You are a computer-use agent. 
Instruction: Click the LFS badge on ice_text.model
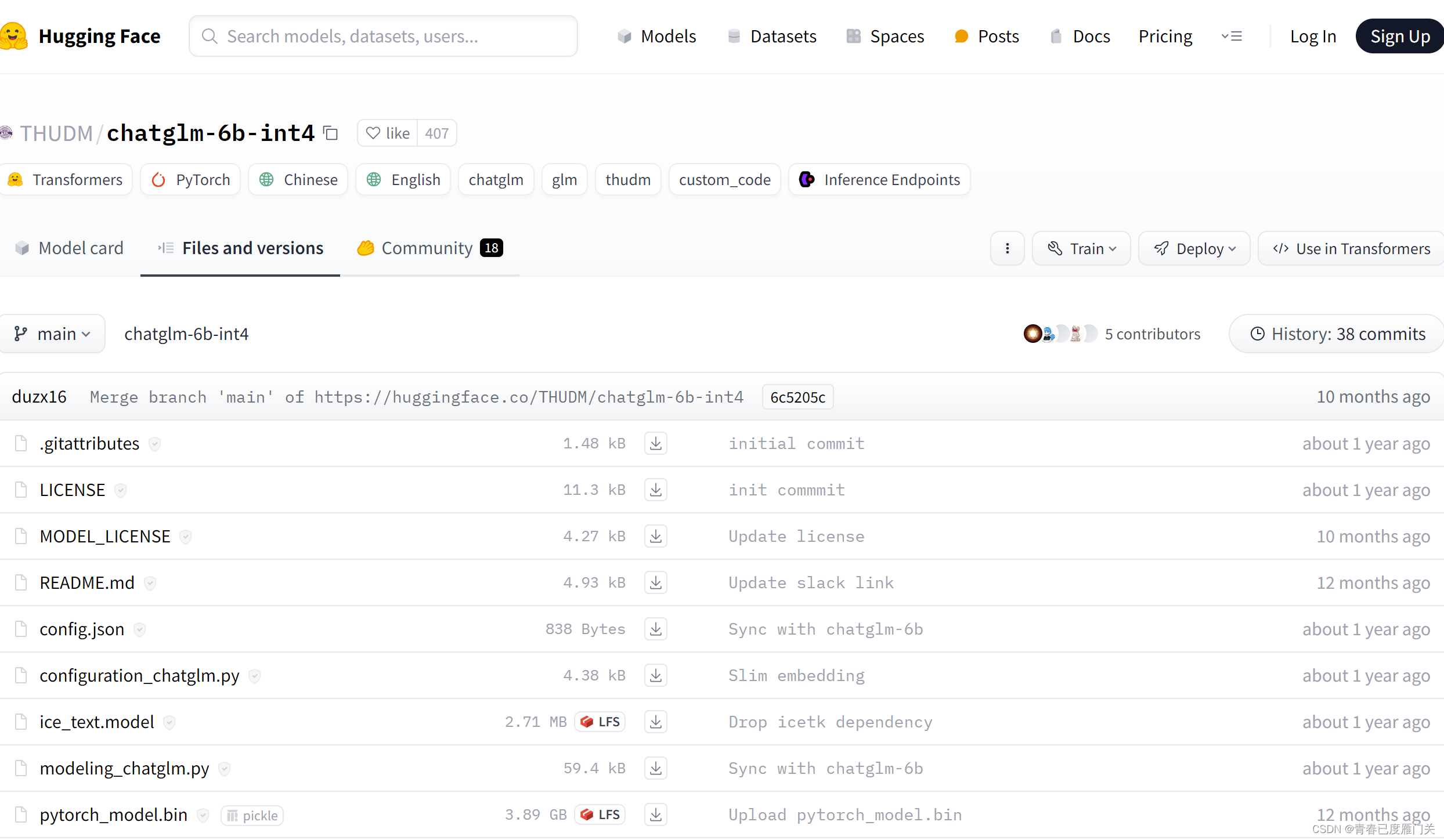coord(600,722)
